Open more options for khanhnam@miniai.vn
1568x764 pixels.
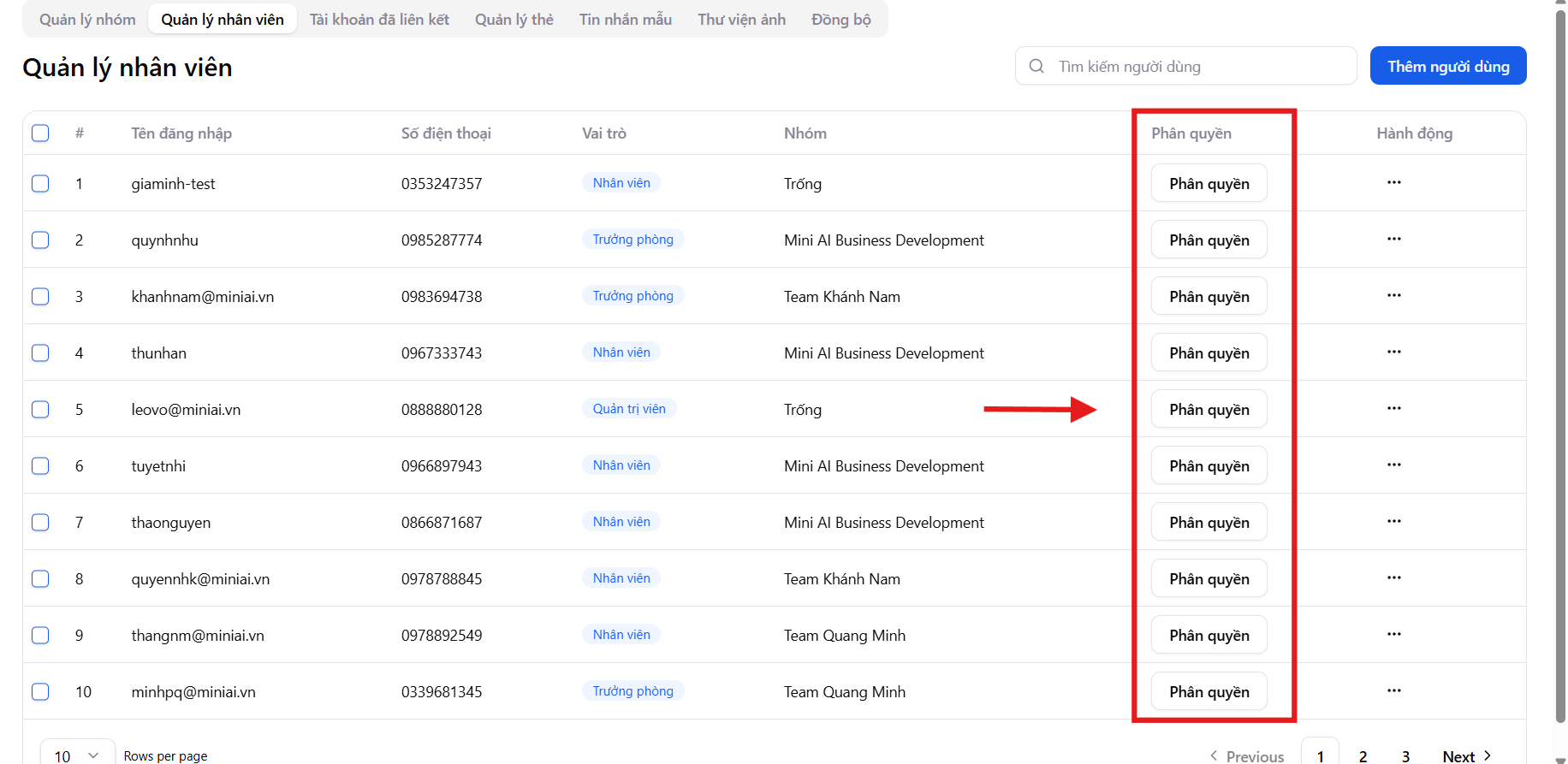pos(1393,296)
